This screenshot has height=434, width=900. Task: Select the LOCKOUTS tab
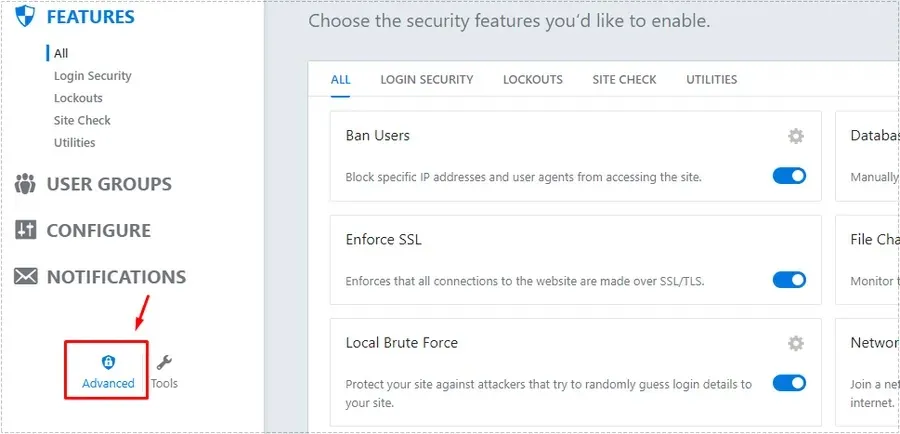[532, 79]
